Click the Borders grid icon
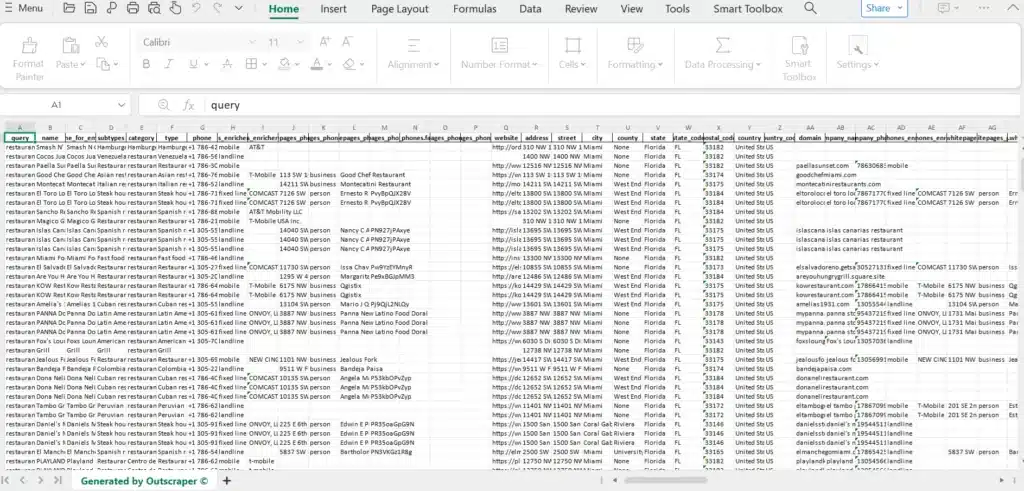1024x491 pixels. click(251, 64)
